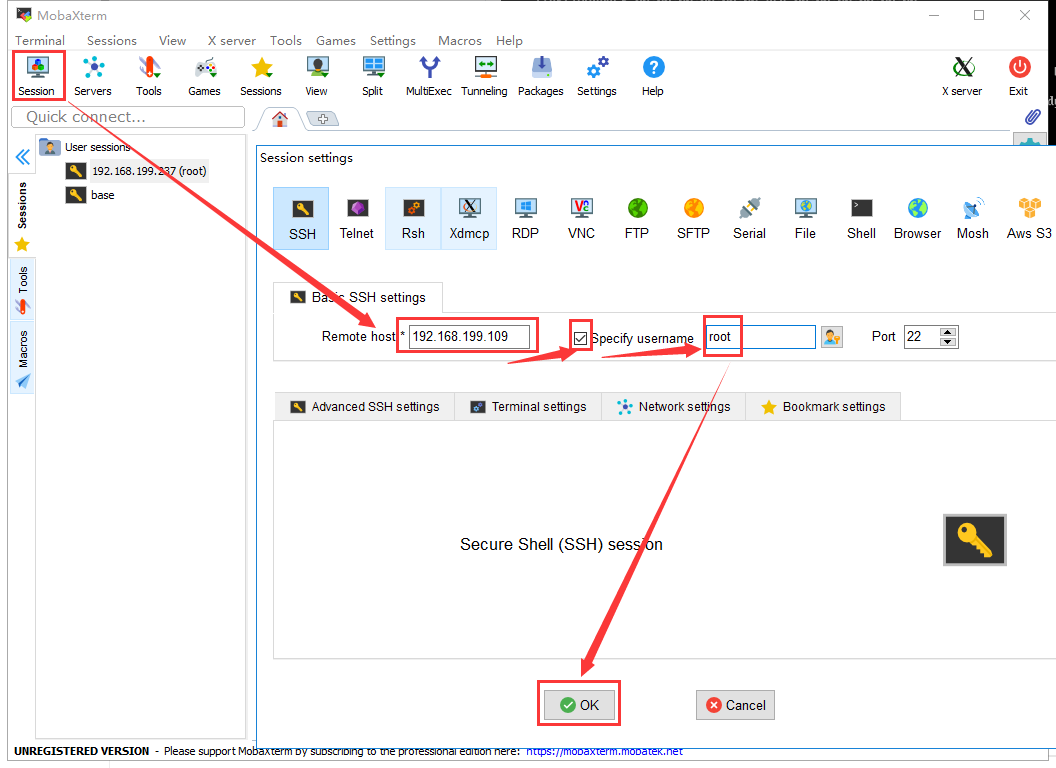
Task: Open the Tunneling tool
Action: (484, 76)
